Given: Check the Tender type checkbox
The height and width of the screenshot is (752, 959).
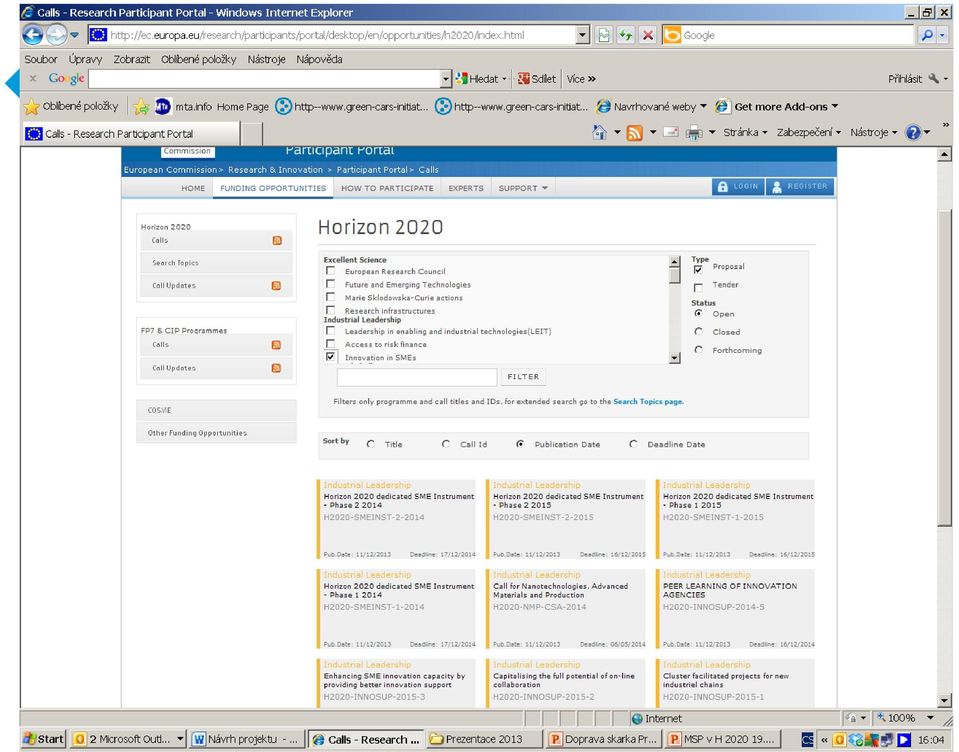Looking at the screenshot, I should click(x=698, y=287).
